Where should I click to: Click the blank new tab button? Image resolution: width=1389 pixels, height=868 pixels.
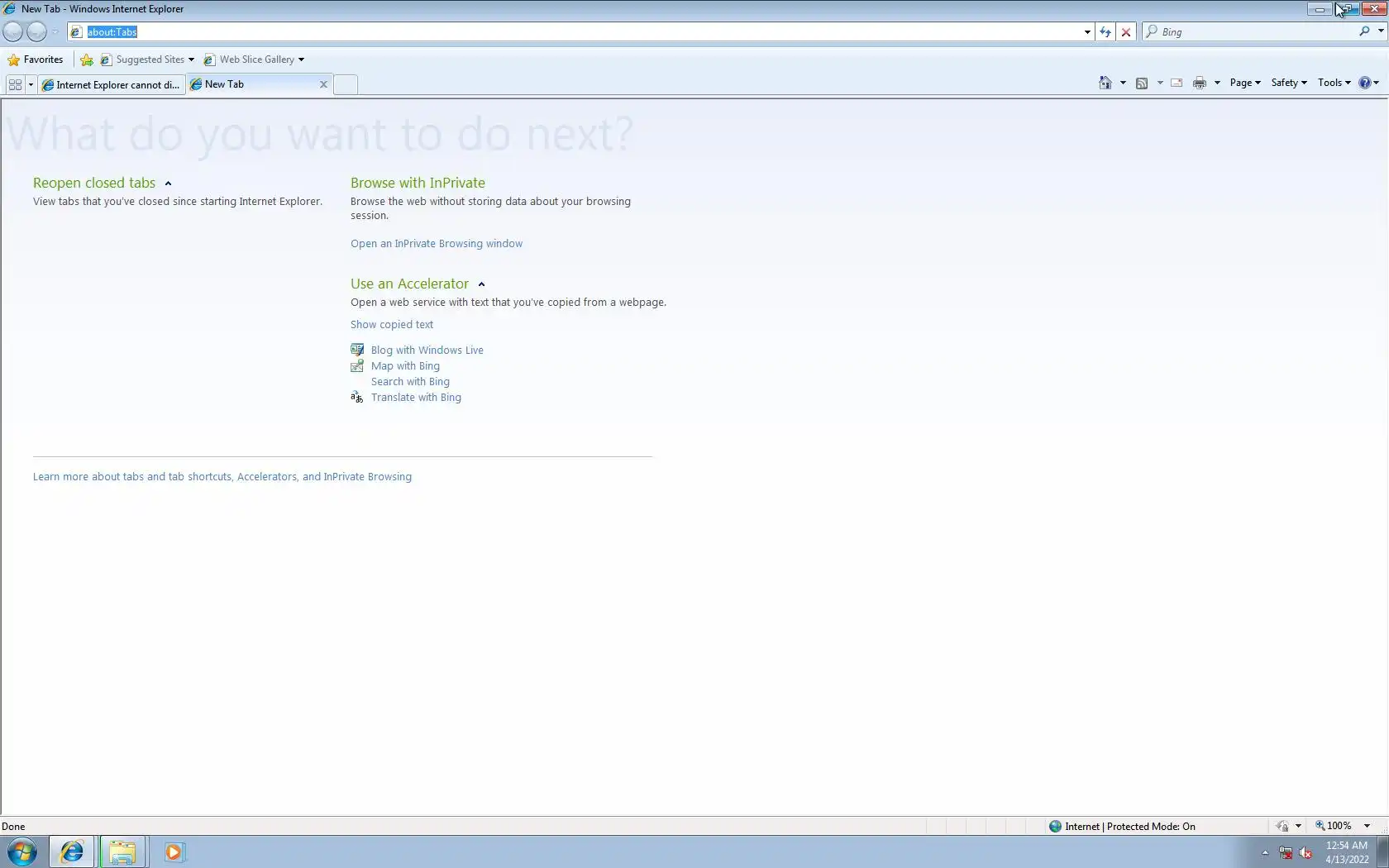pos(346,84)
